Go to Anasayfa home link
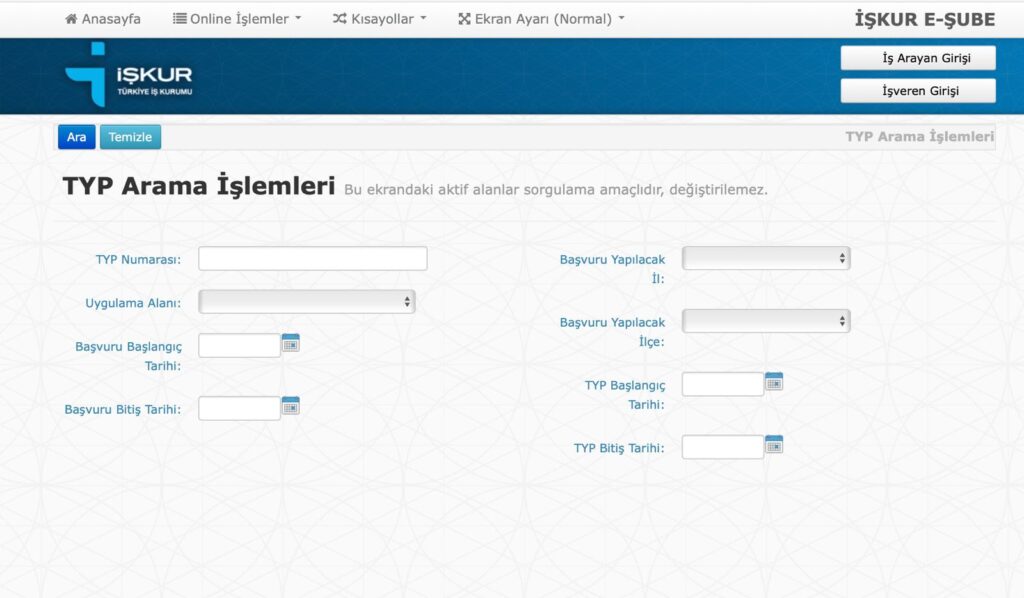This screenshot has width=1024, height=598. (x=103, y=19)
